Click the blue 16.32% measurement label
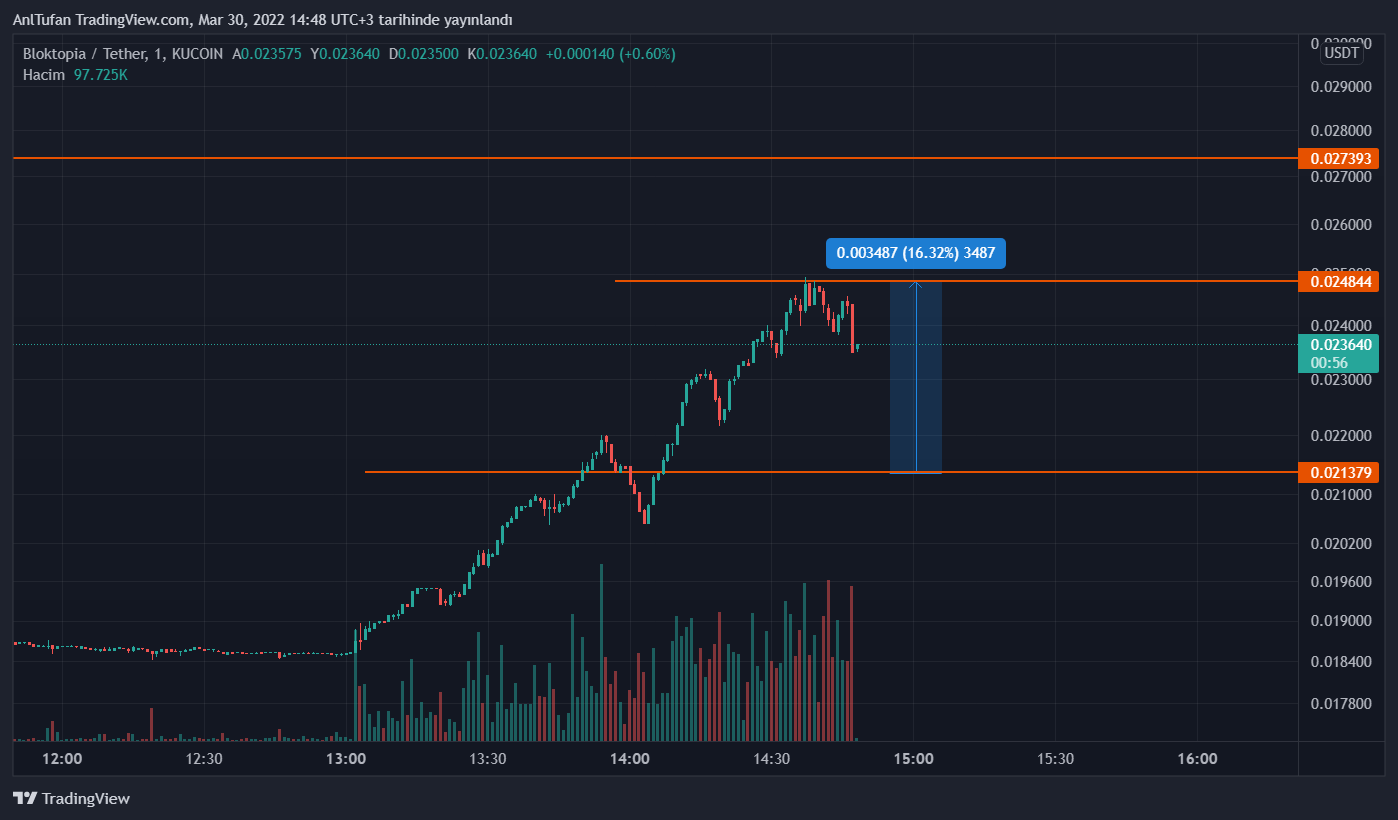 pos(915,253)
